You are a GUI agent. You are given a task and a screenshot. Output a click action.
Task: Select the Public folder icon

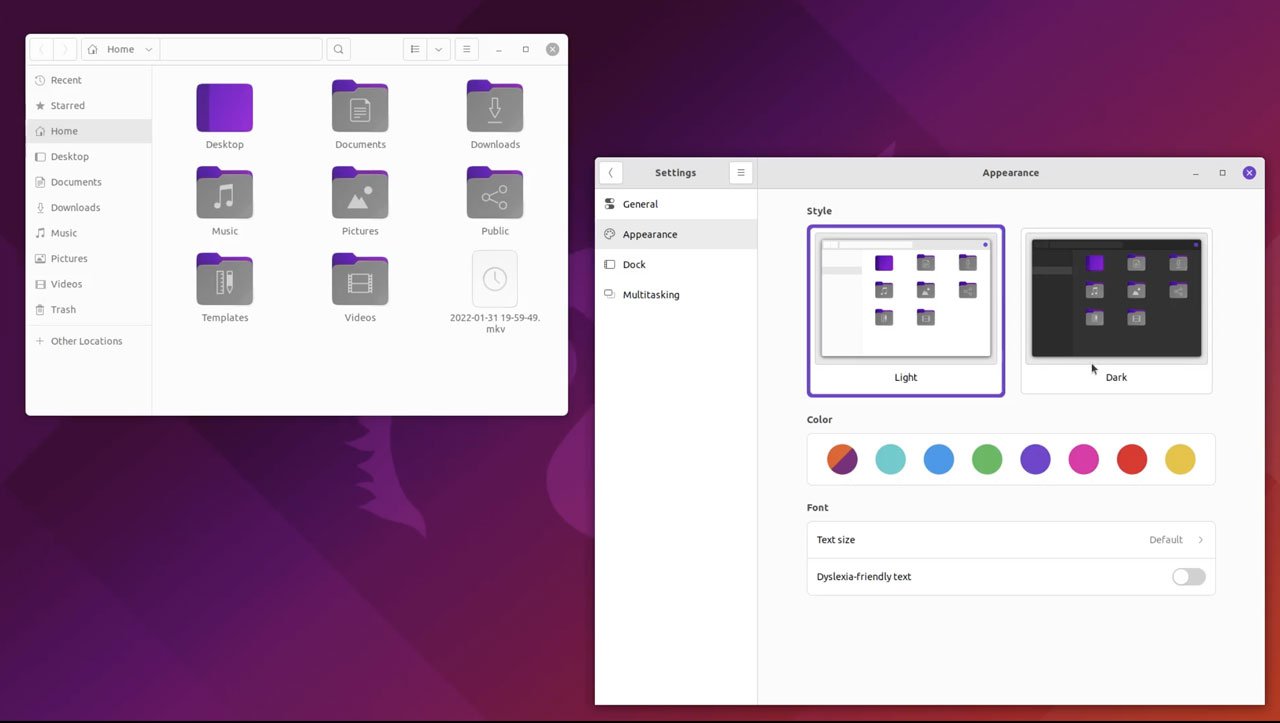click(495, 193)
